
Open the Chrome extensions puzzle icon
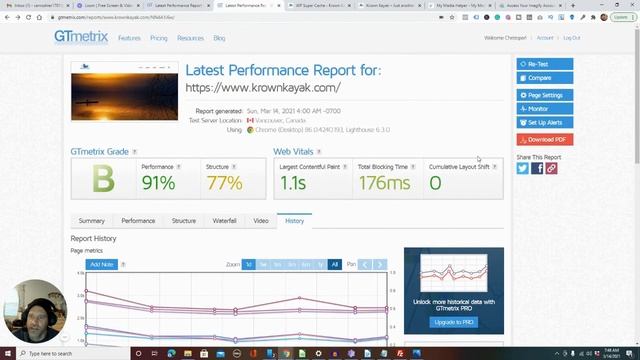tap(593, 18)
